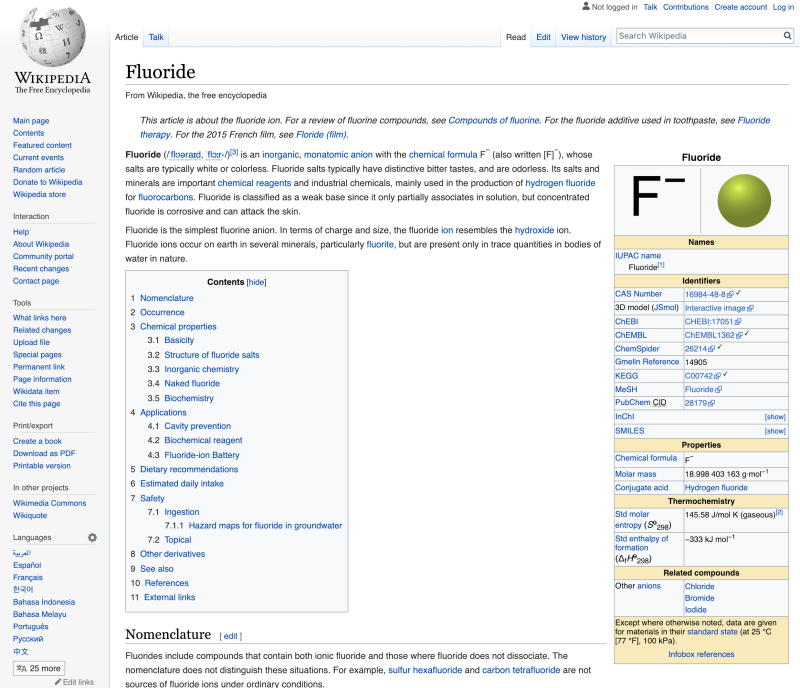Switch language to Español
This screenshot has height=688, width=800.
coord(27,566)
